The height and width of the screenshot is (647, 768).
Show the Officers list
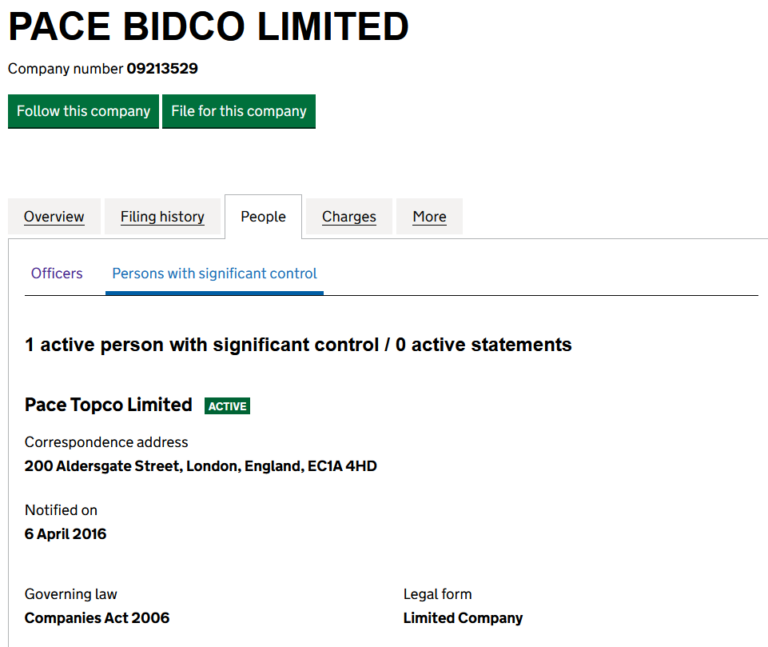[57, 273]
